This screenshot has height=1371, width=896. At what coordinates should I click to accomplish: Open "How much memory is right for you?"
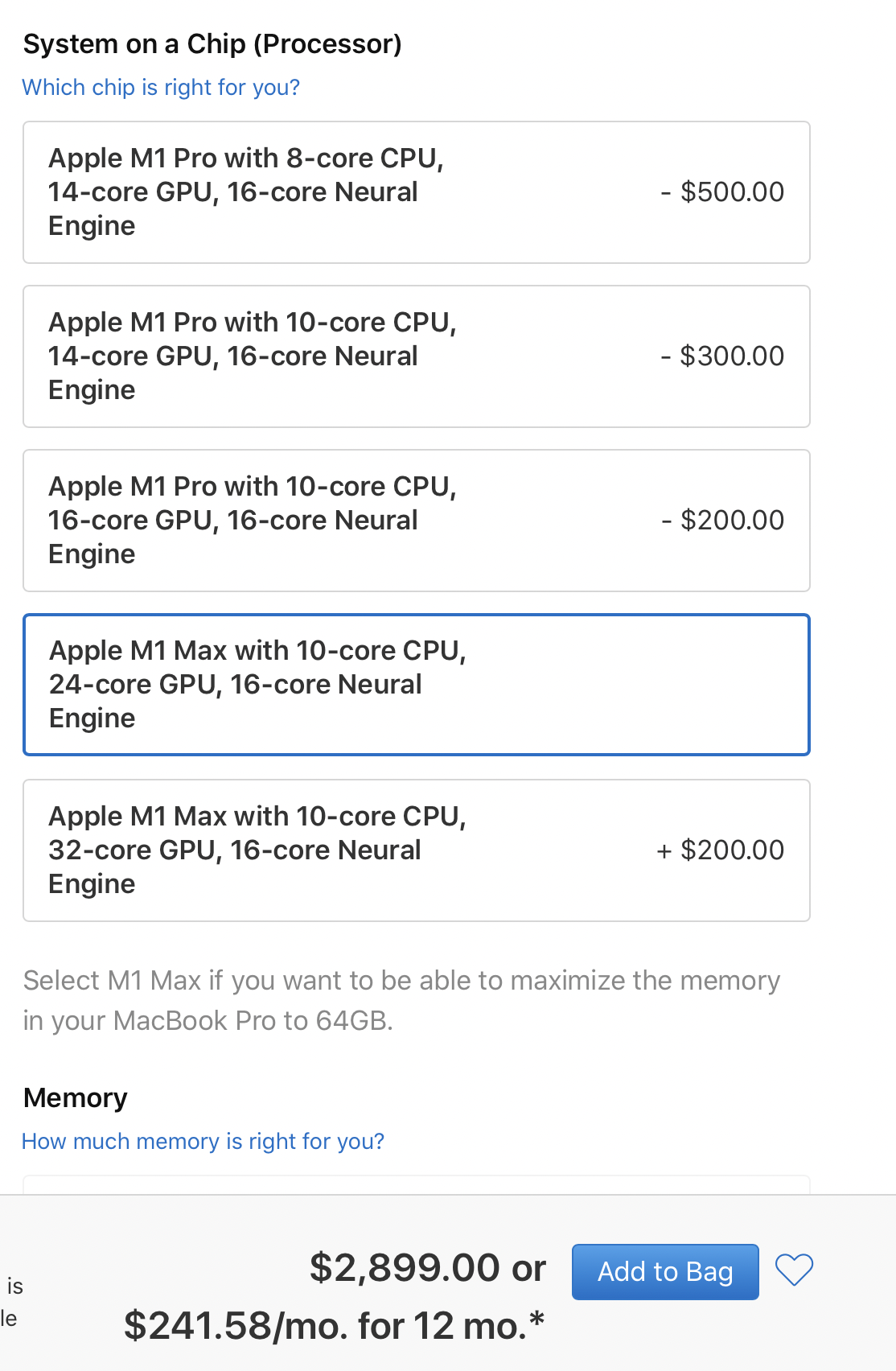pyautogui.click(x=203, y=1141)
